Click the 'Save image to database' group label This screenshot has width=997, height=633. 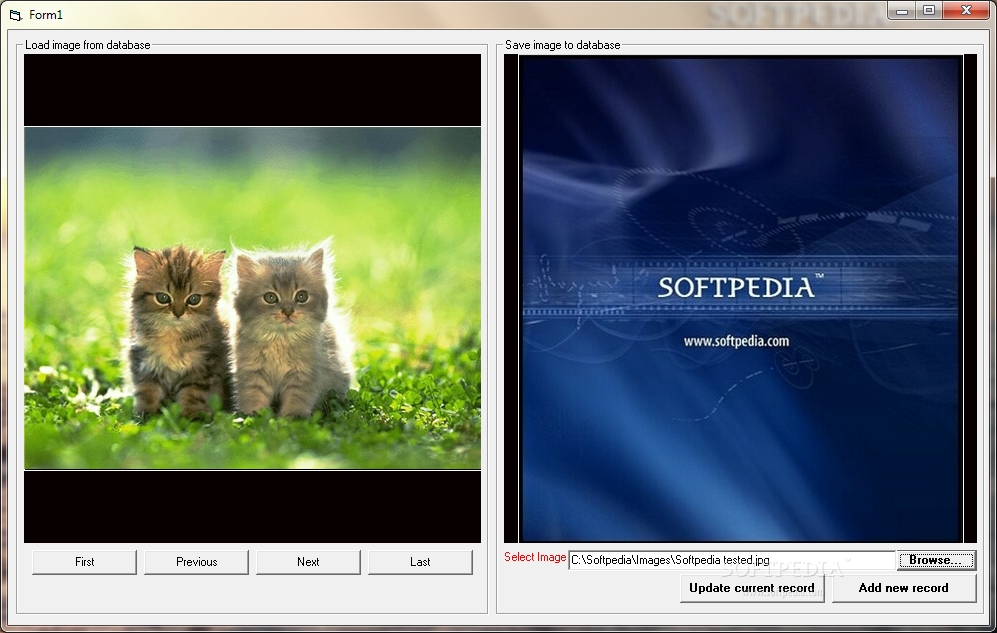[563, 45]
